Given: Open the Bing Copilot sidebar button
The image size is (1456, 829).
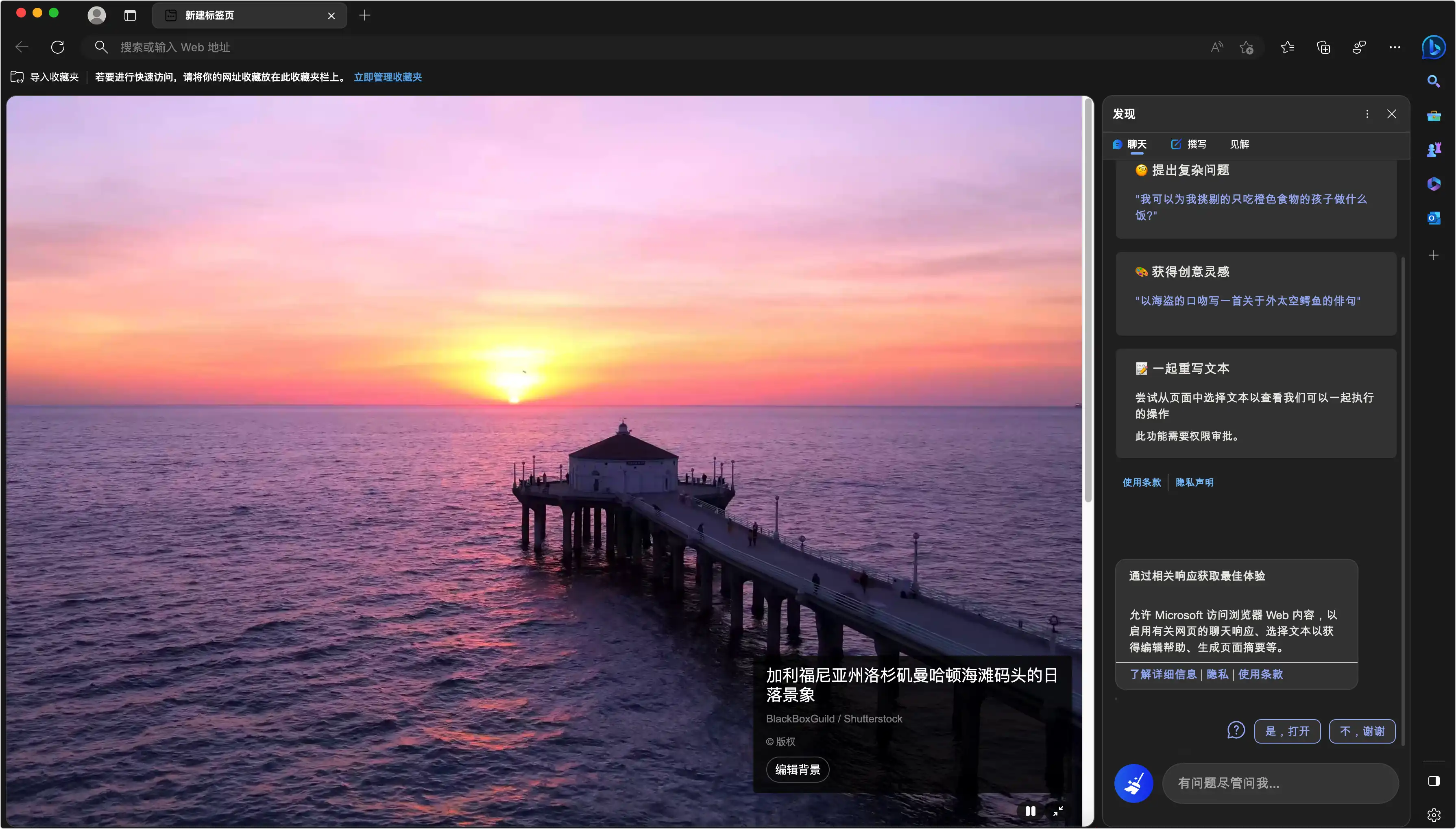Looking at the screenshot, I should (x=1433, y=47).
